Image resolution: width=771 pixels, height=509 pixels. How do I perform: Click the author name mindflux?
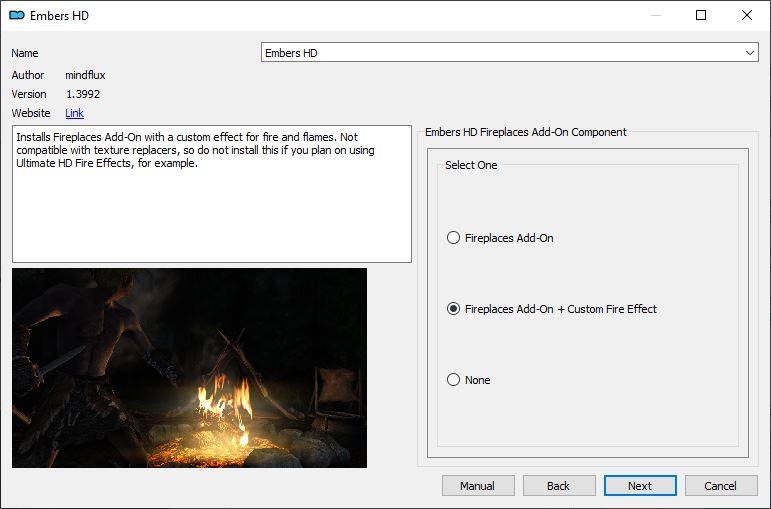click(x=86, y=75)
